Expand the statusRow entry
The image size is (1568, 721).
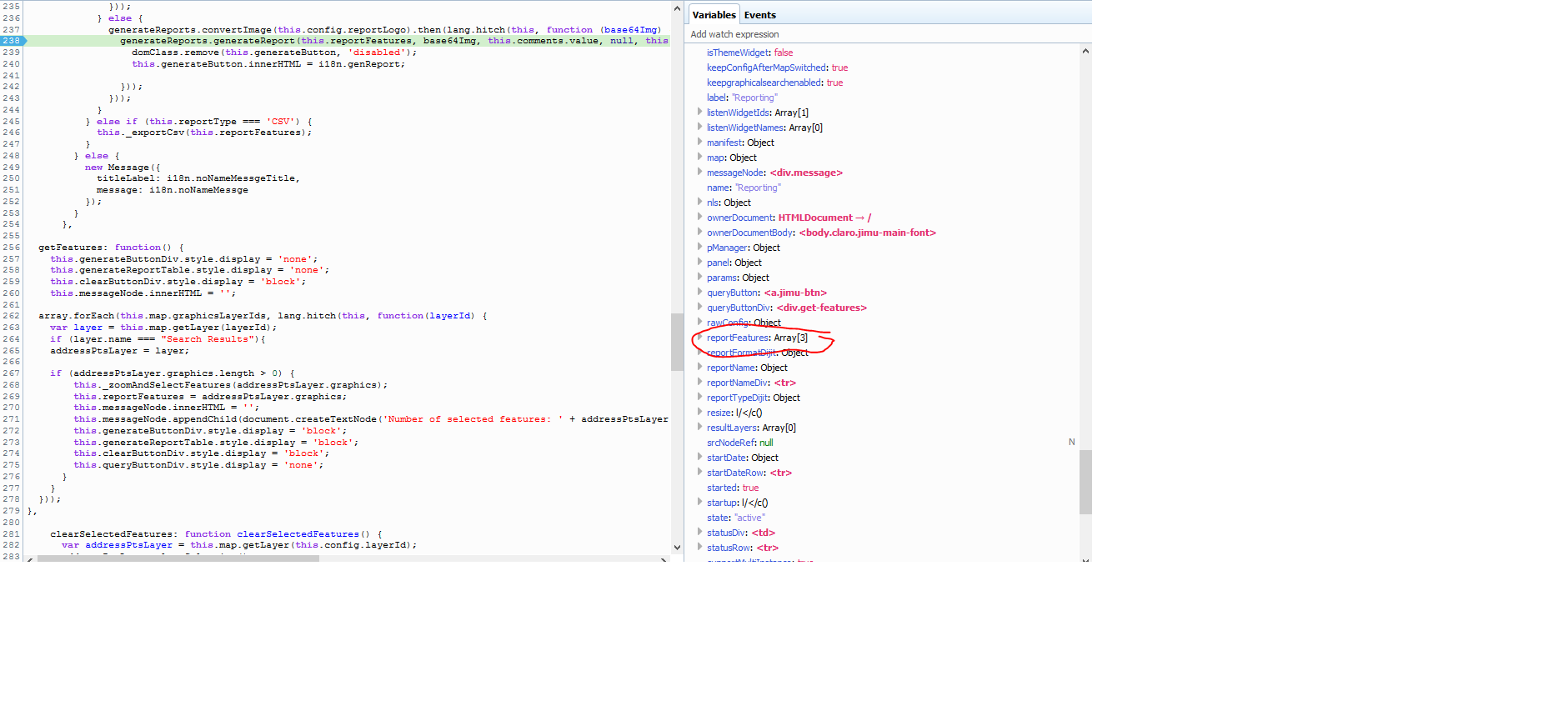(x=699, y=547)
